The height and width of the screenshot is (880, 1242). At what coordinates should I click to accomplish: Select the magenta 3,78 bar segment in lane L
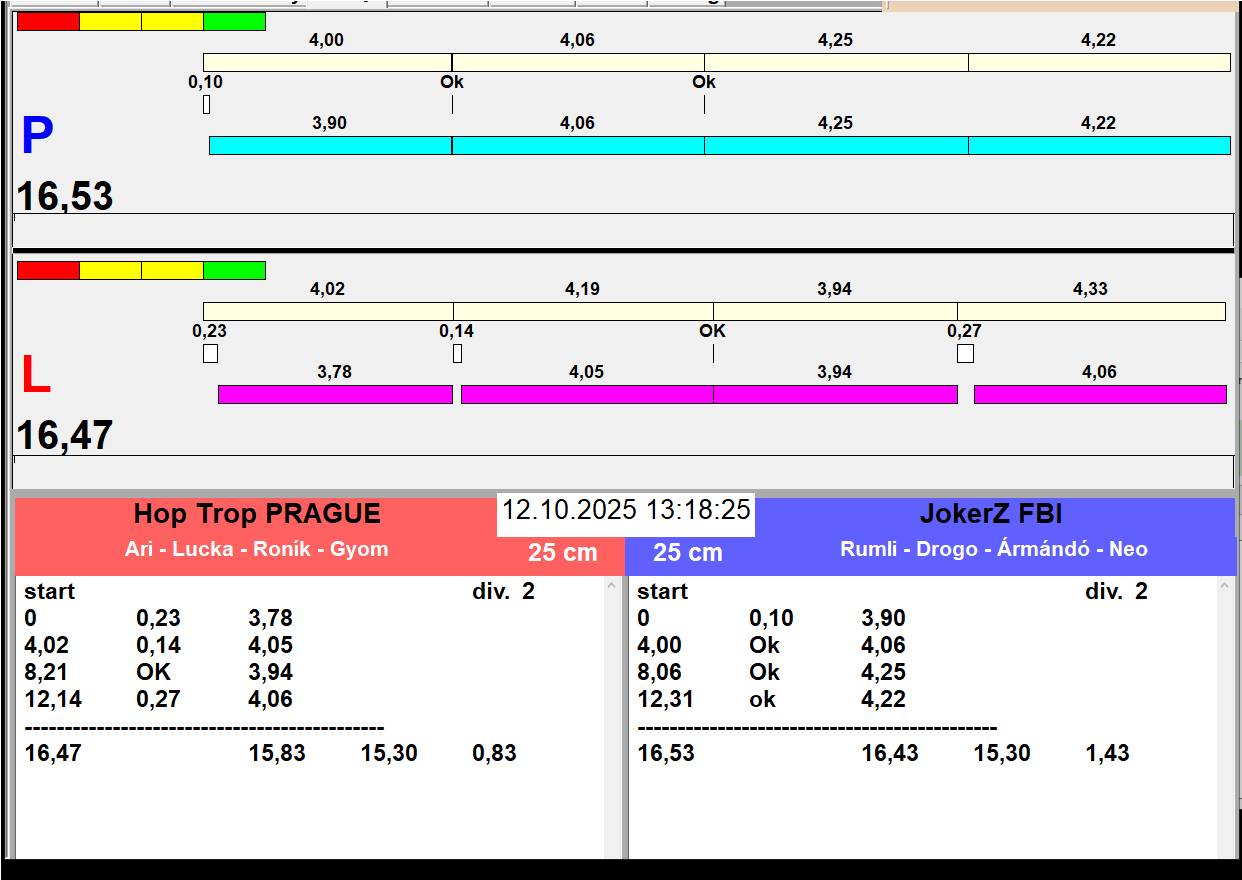(335, 394)
